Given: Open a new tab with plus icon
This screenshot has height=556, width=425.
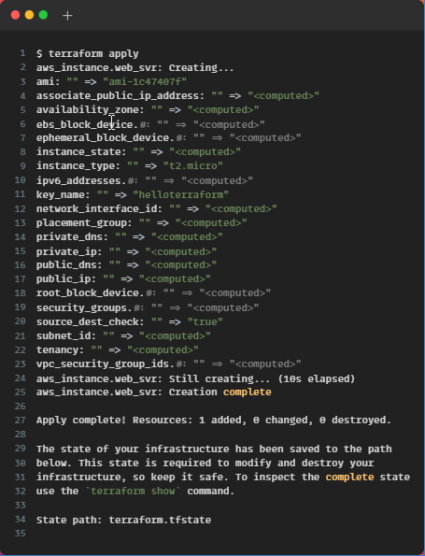Looking at the screenshot, I should click(67, 16).
